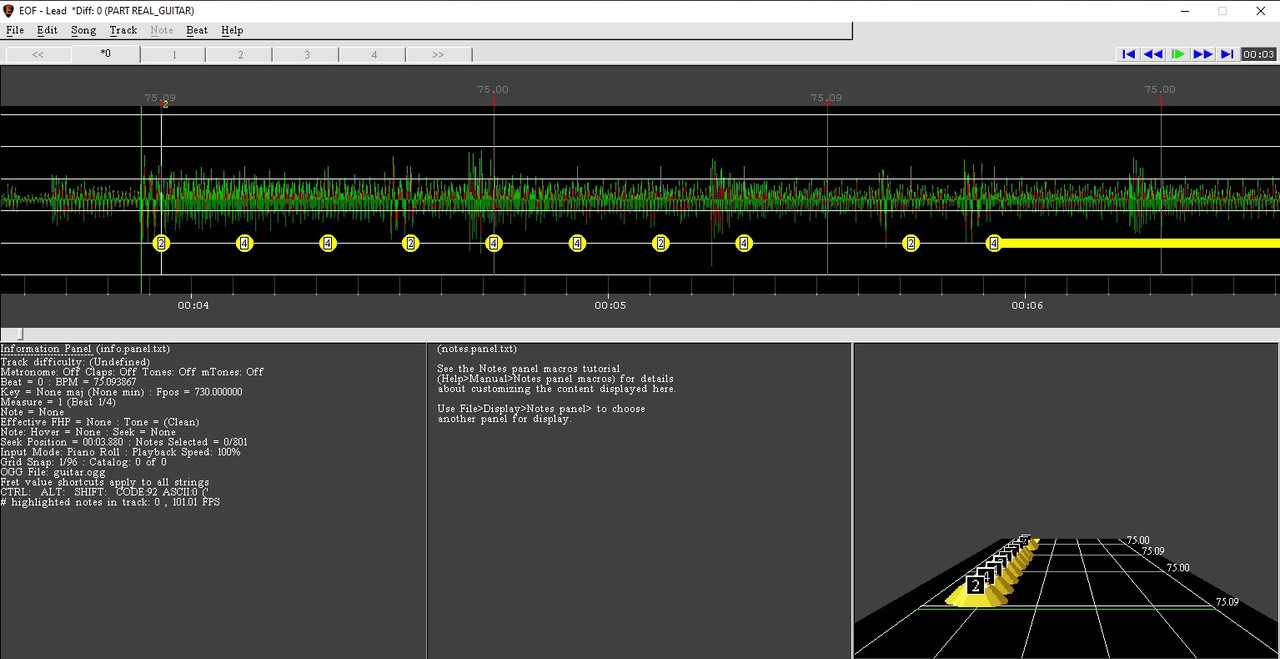
Task: Click the white fret 2 note in the 3D preview
Action: 976,586
